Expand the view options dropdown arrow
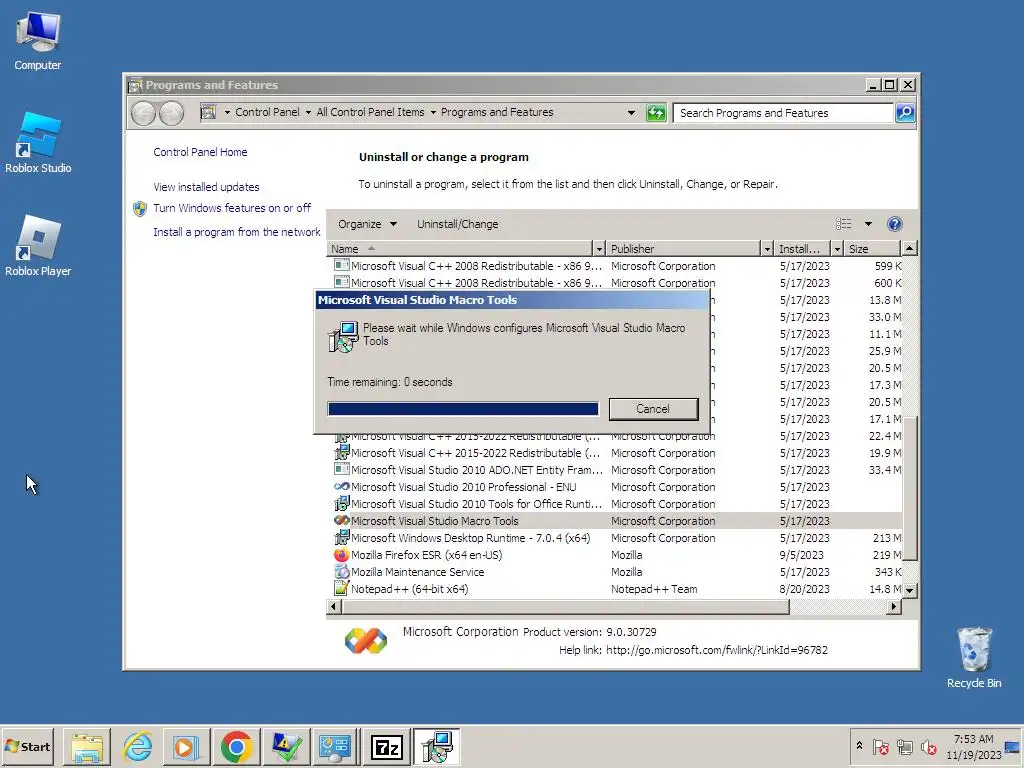 coord(868,224)
